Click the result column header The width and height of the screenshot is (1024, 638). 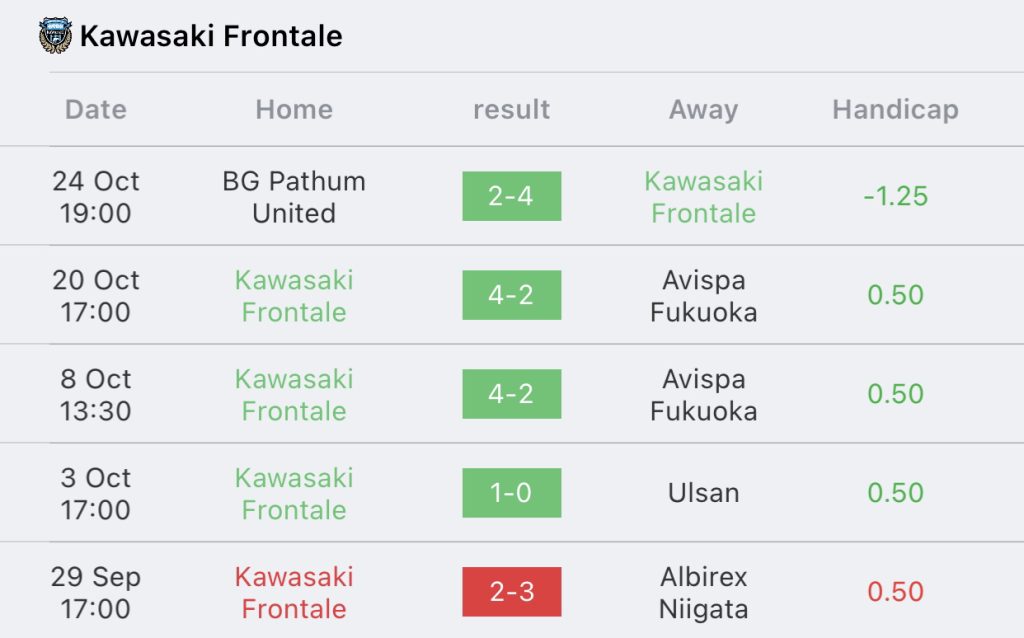coord(511,110)
